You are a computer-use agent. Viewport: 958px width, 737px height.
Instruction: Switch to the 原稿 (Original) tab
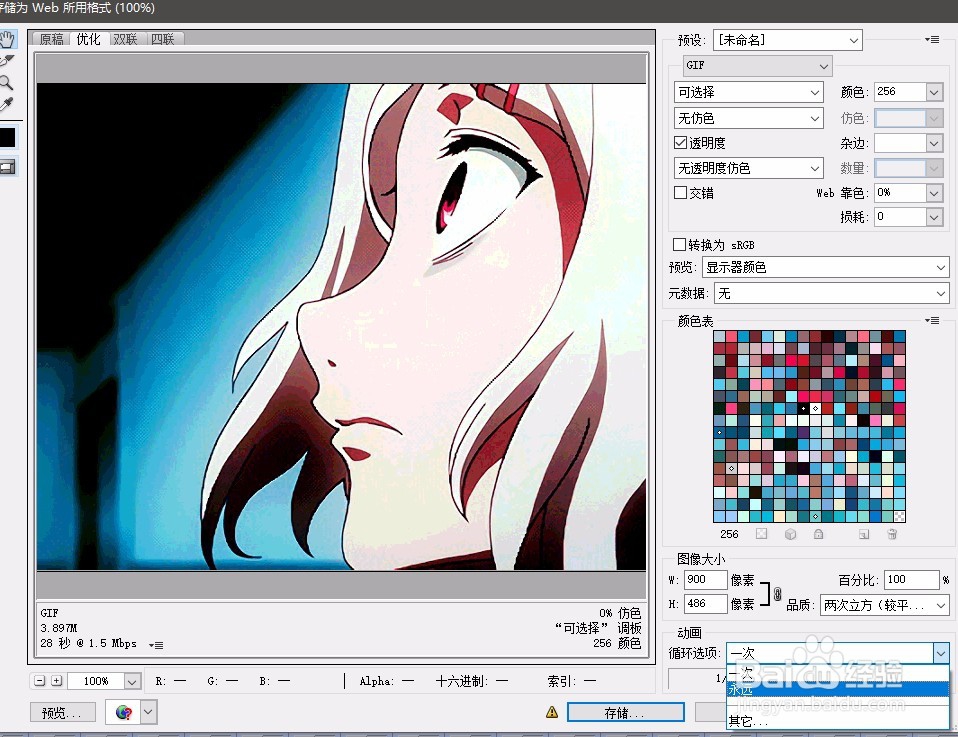coord(52,39)
